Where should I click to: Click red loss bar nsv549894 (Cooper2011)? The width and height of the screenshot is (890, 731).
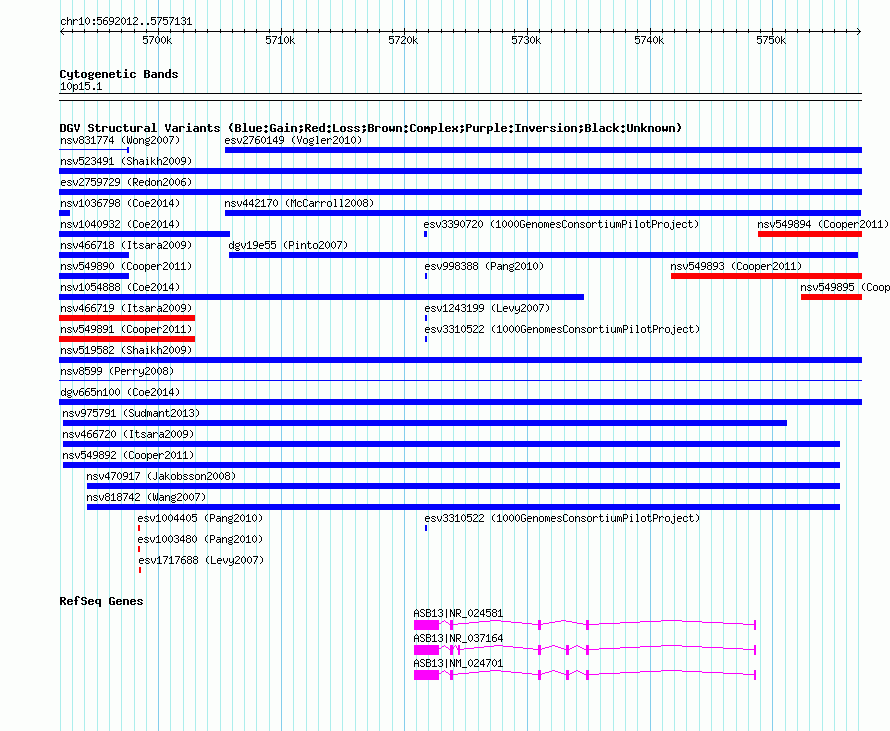pyautogui.click(x=809, y=234)
